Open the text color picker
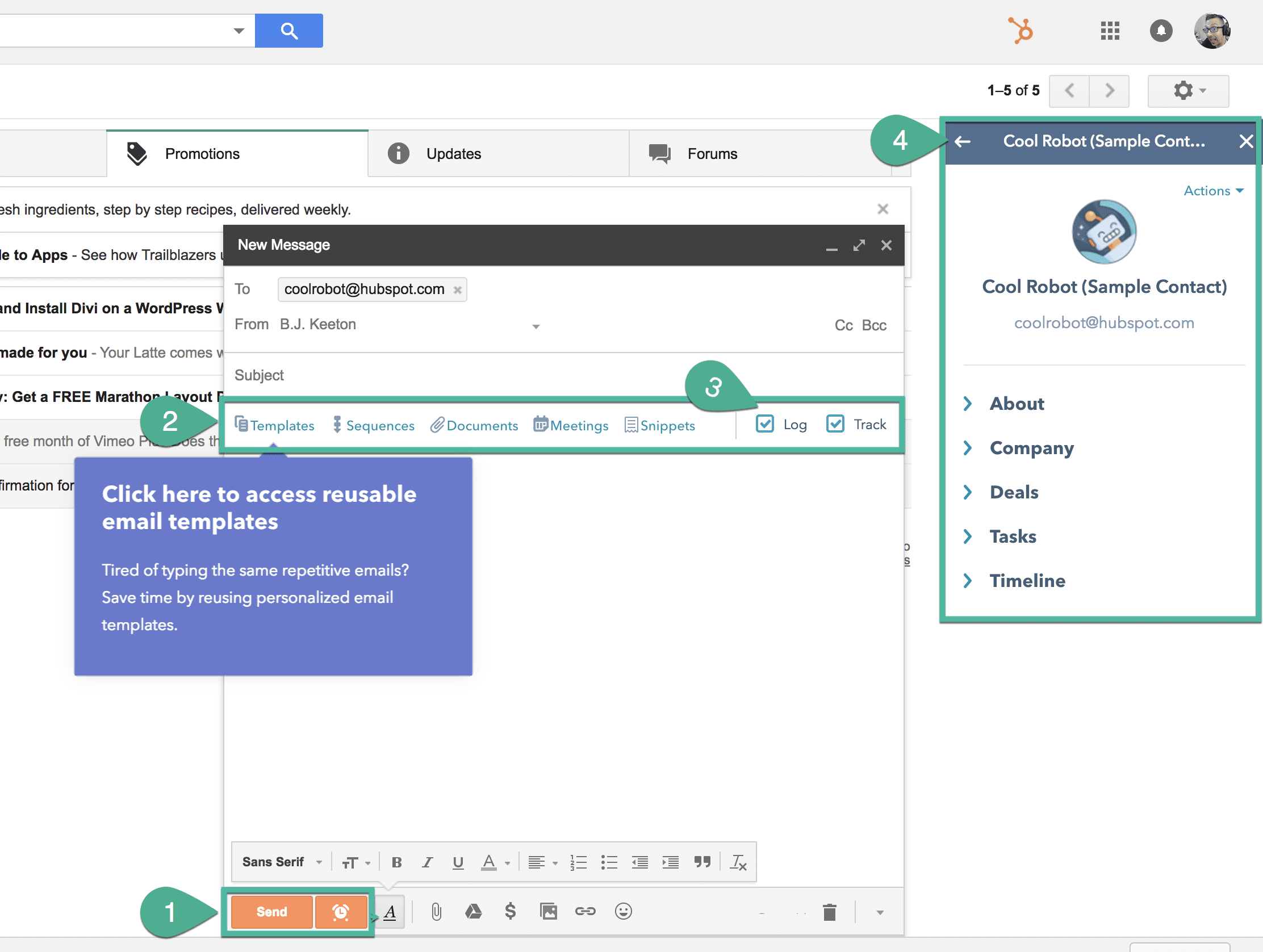This screenshot has height=952, width=1263. point(495,863)
